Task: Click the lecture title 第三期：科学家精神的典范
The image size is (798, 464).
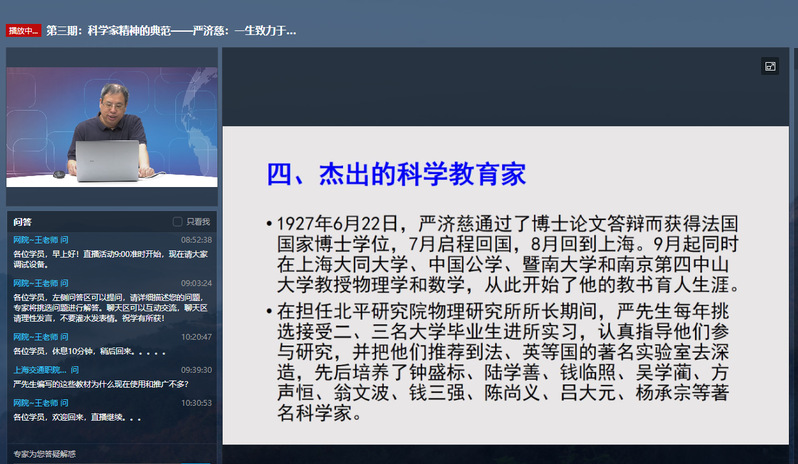Action: tap(170, 30)
